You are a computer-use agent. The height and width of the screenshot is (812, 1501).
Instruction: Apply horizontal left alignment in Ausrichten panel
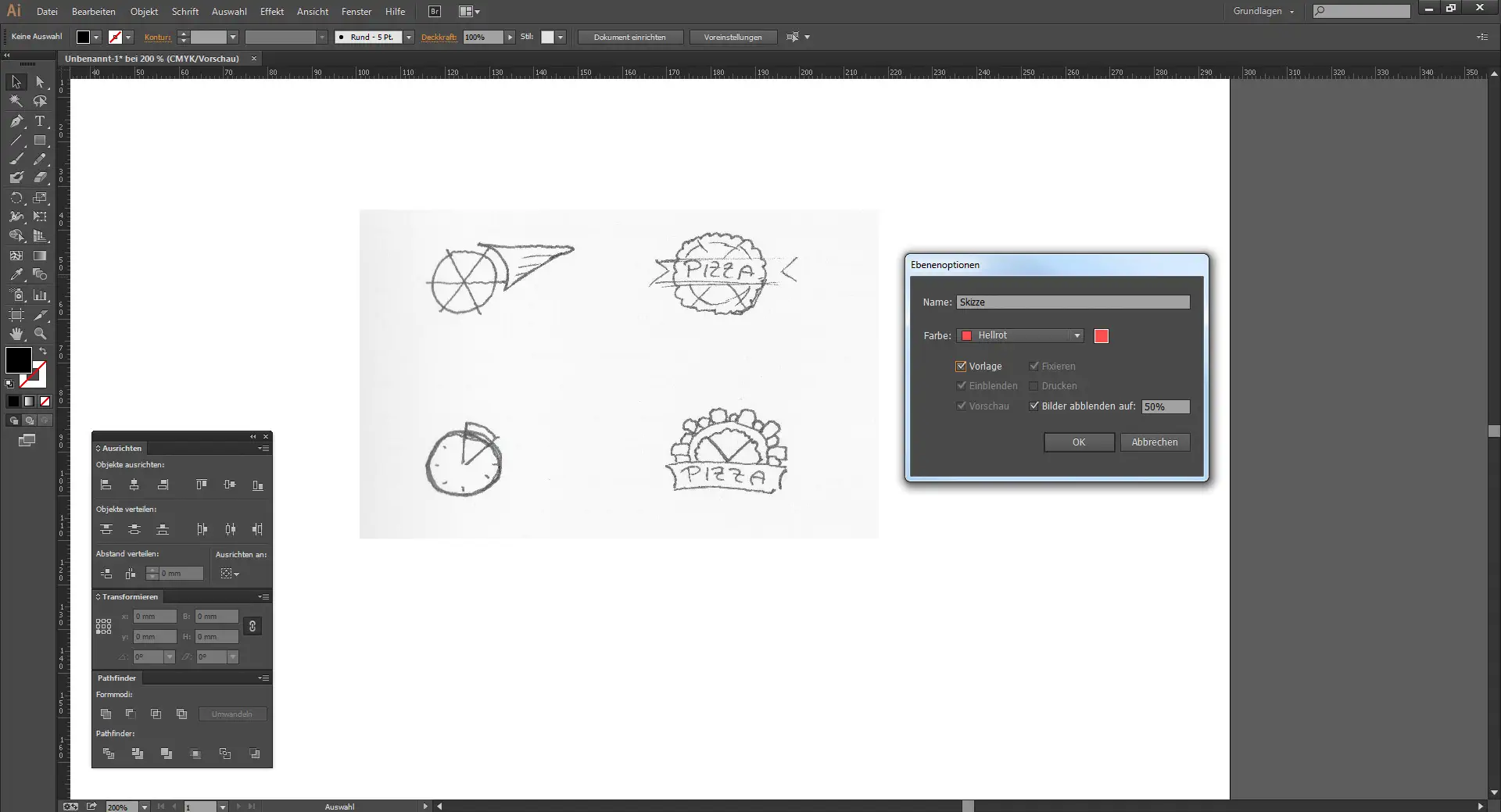click(x=106, y=485)
